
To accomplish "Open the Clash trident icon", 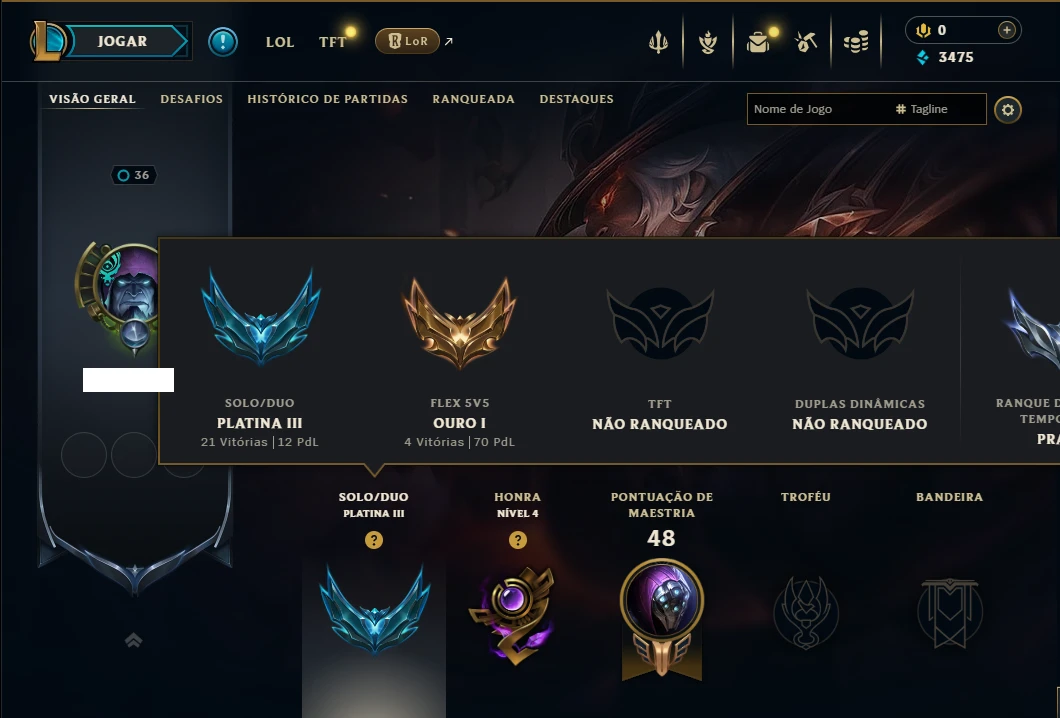I will [x=658, y=42].
